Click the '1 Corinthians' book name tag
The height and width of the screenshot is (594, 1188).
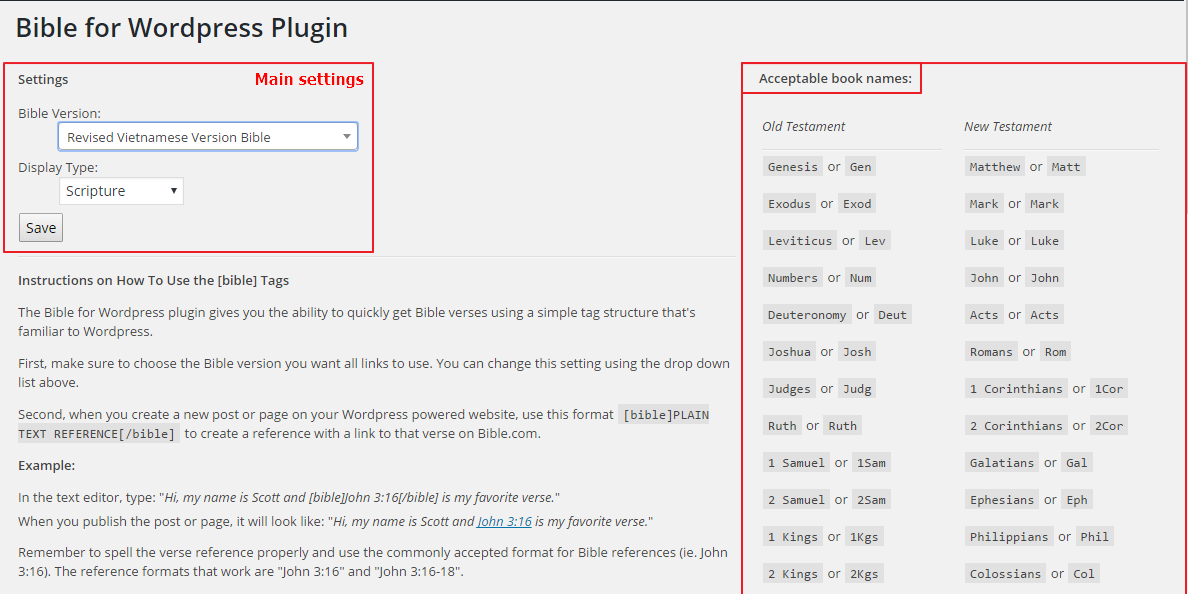point(1017,389)
